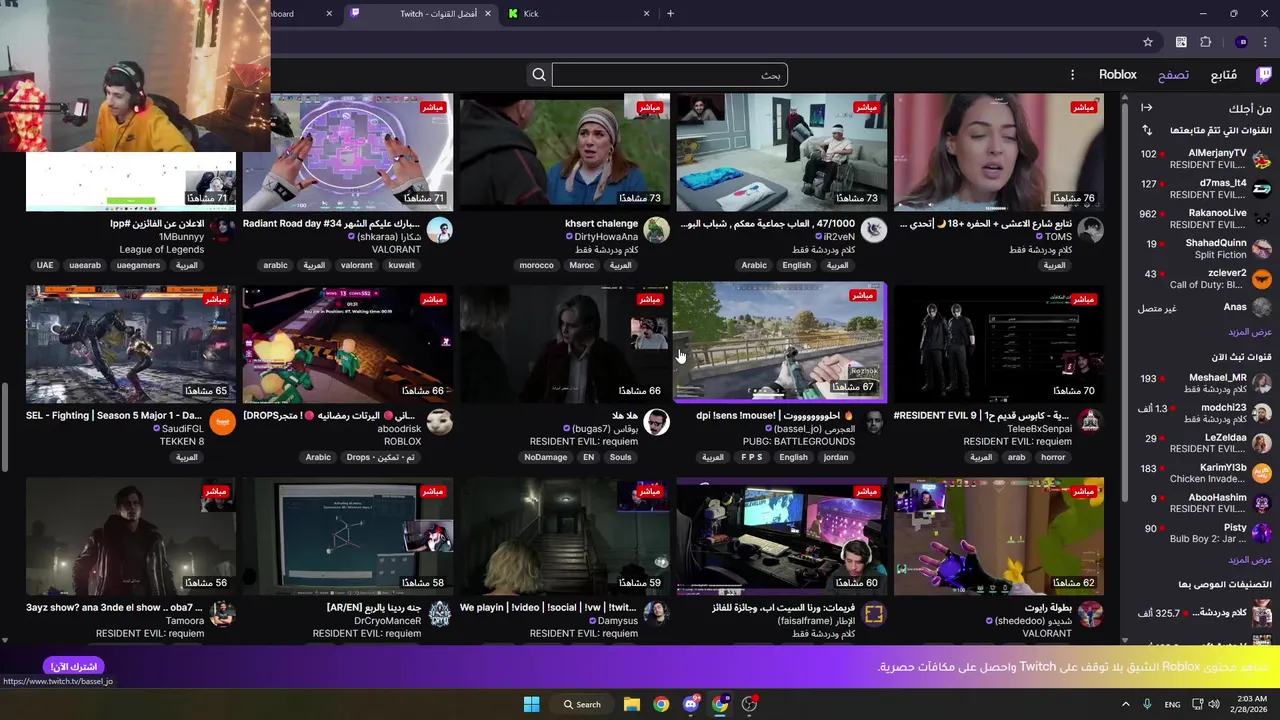Expand live channels with 'عرض المزيد' under Pisty
Viewport: 1280px width, 720px height.
[1250, 560]
